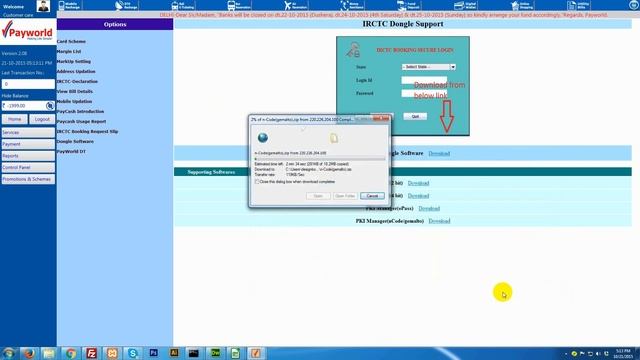Click the taskbar clock

[x=623, y=353]
